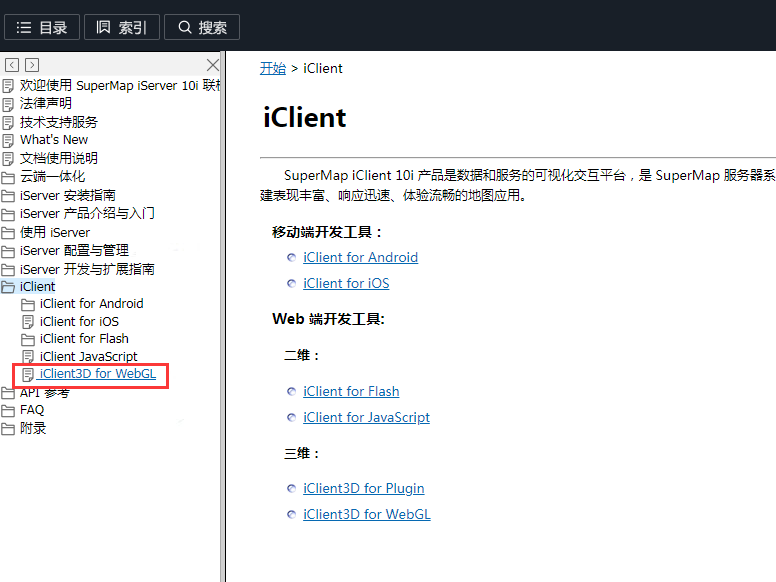Click the iClient for iOS document icon

click(28, 322)
